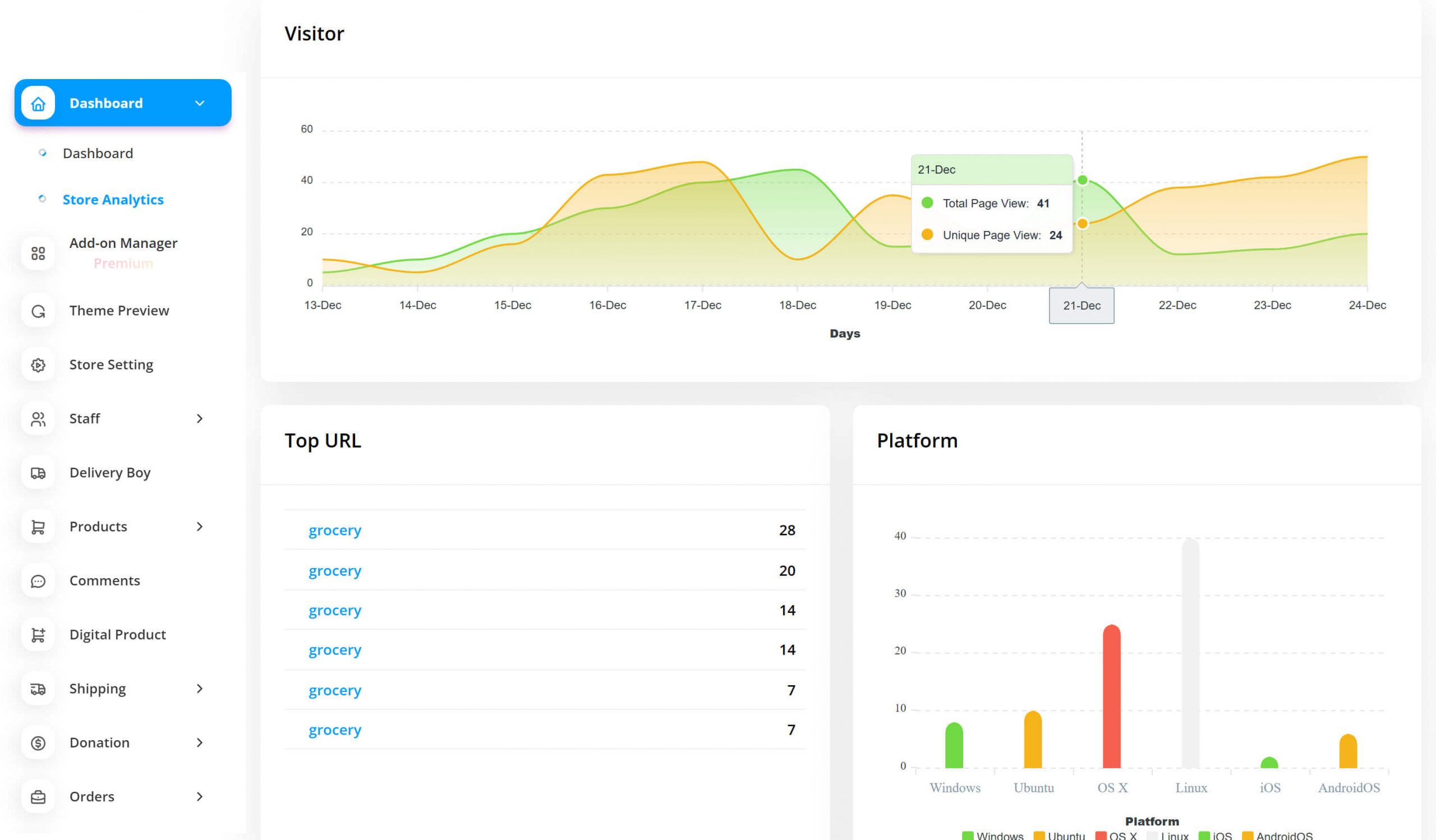
Task: Click the Comments speech bubble icon
Action: (x=38, y=581)
